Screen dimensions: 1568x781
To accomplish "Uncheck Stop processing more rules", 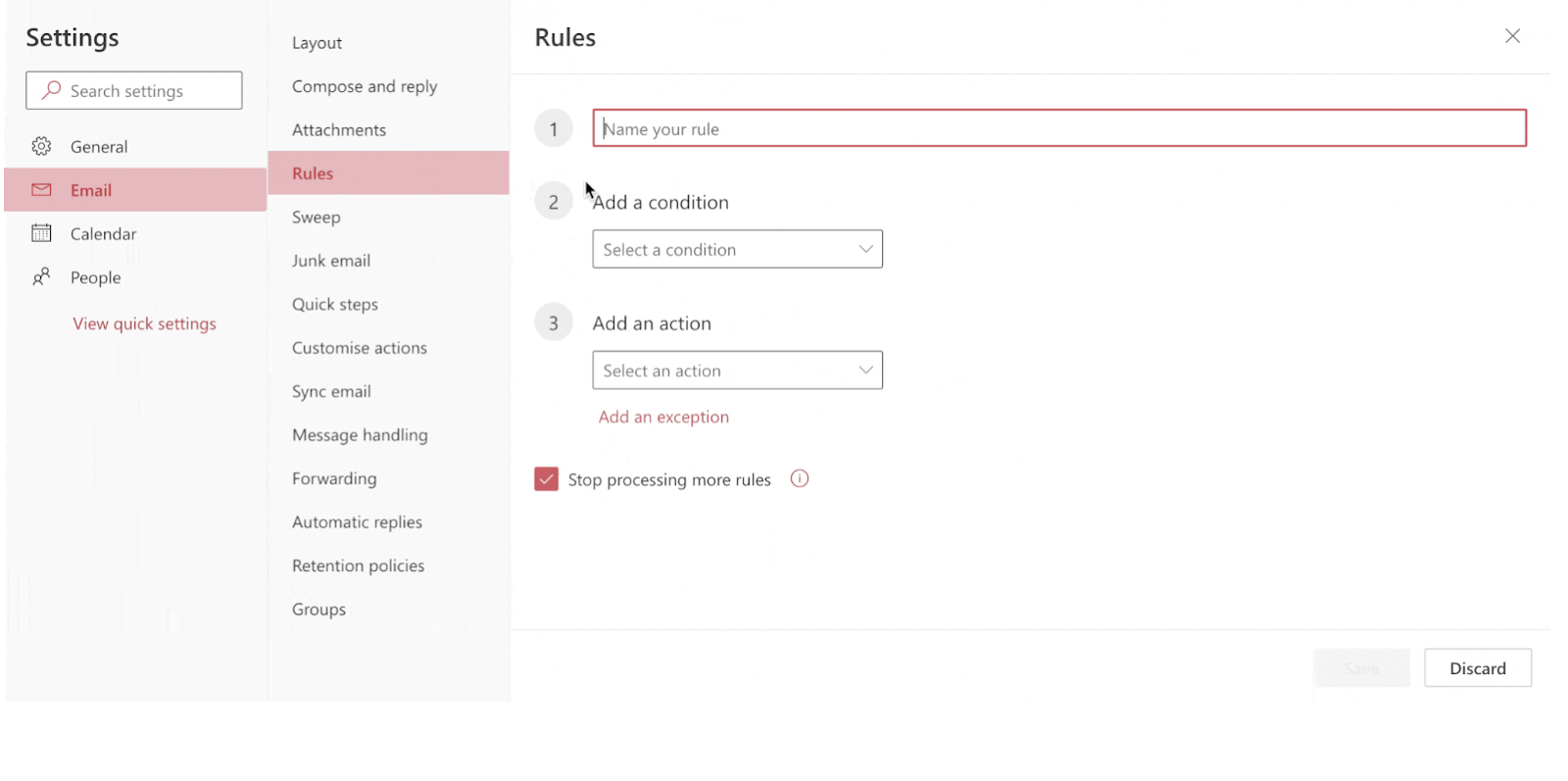I will 546,479.
